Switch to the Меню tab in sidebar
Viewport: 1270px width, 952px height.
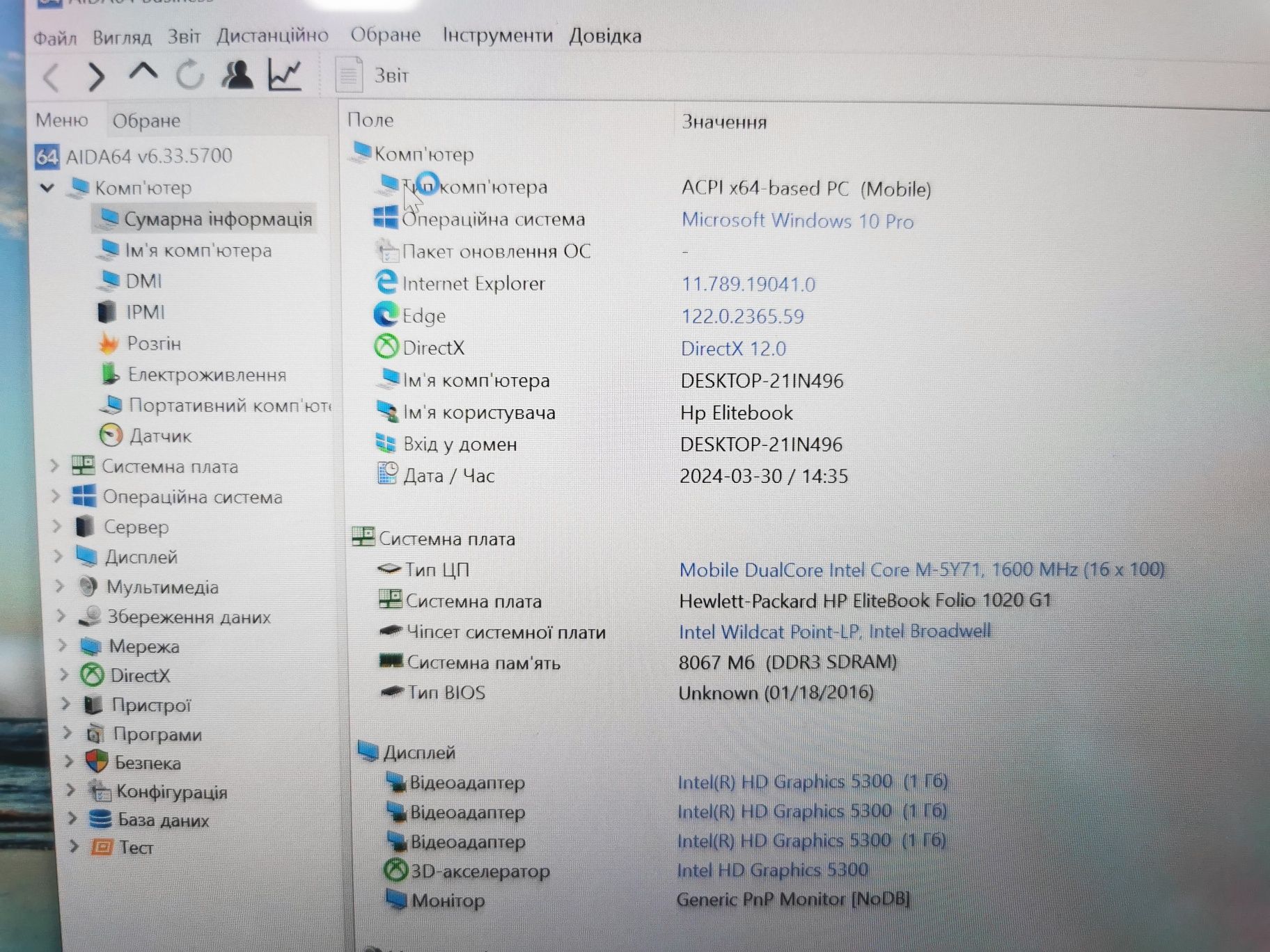pyautogui.click(x=62, y=120)
